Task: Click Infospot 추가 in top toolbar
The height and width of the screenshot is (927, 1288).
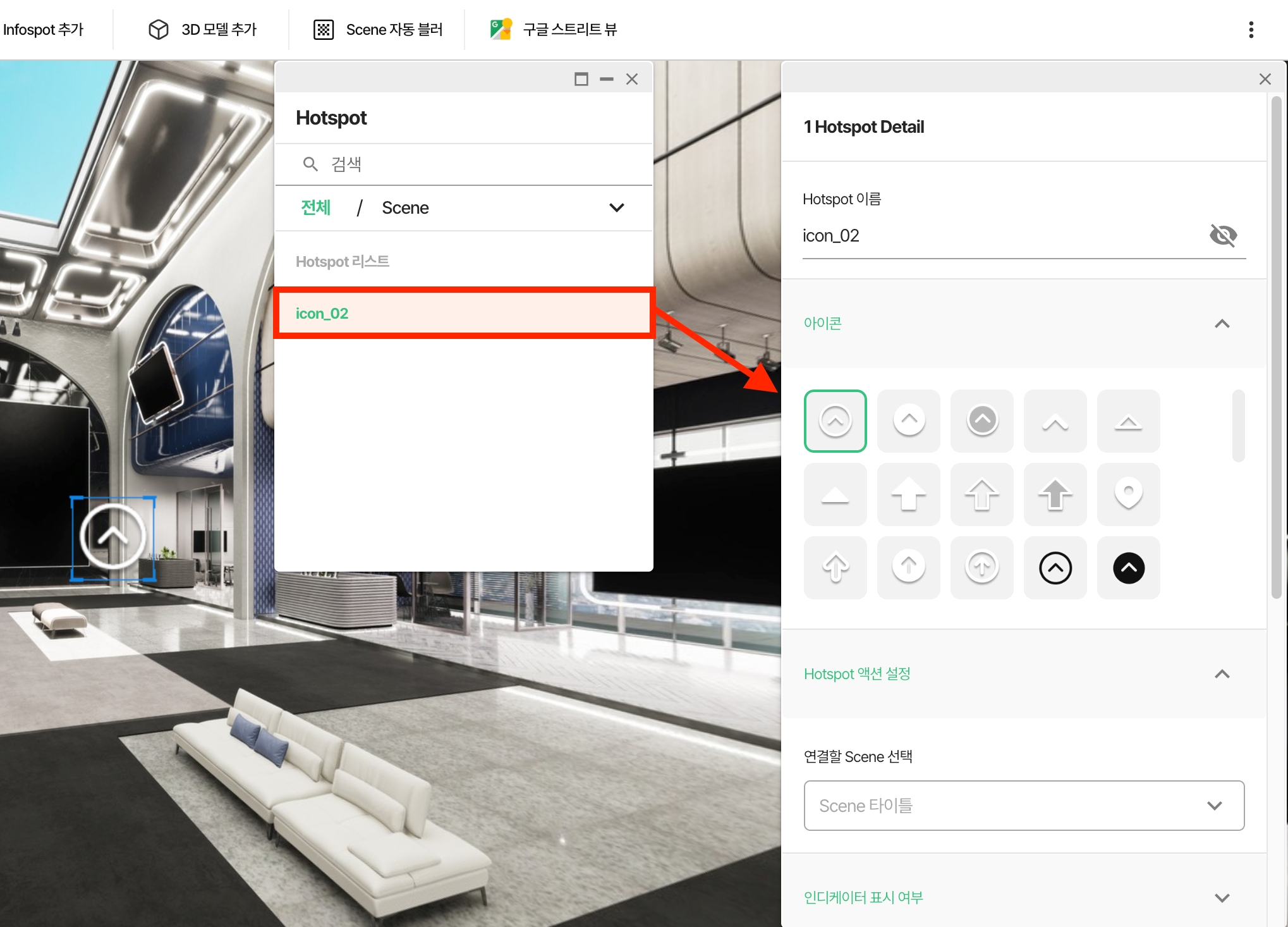Action: click(43, 29)
